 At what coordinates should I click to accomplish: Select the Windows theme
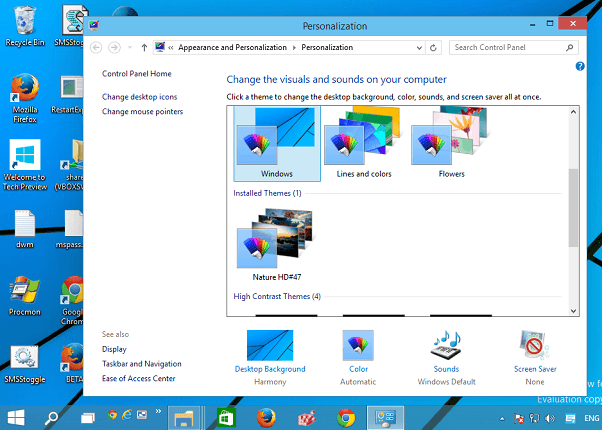pos(277,144)
